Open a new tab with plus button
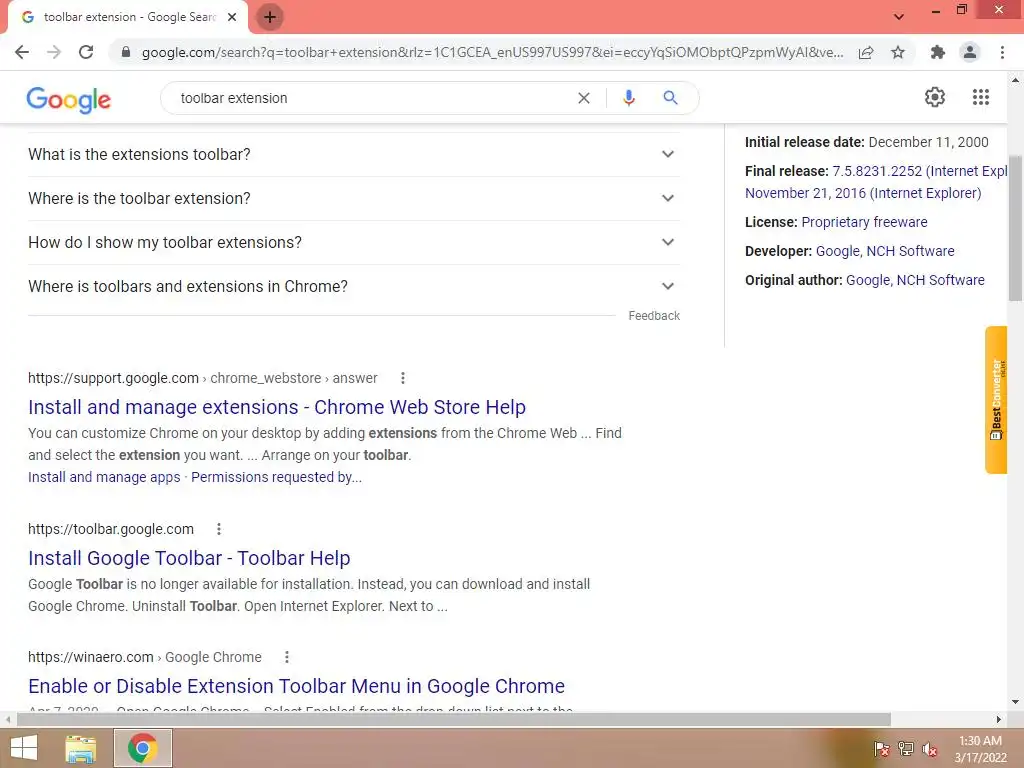Image resolution: width=1024 pixels, height=768 pixels. pos(270,17)
